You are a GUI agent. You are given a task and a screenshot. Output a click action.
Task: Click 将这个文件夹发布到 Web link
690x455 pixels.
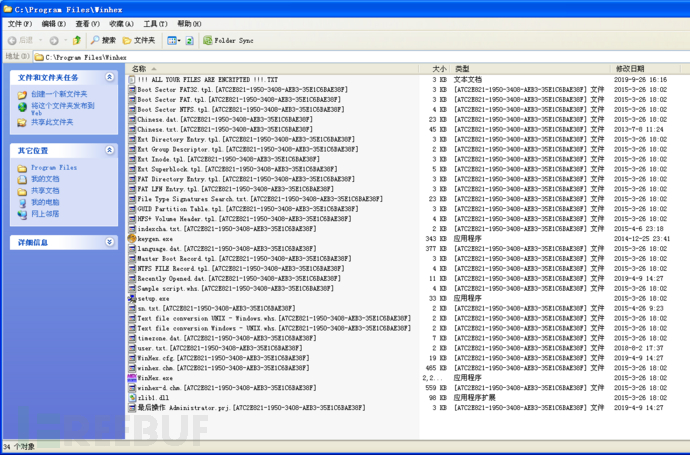[x=62, y=109]
